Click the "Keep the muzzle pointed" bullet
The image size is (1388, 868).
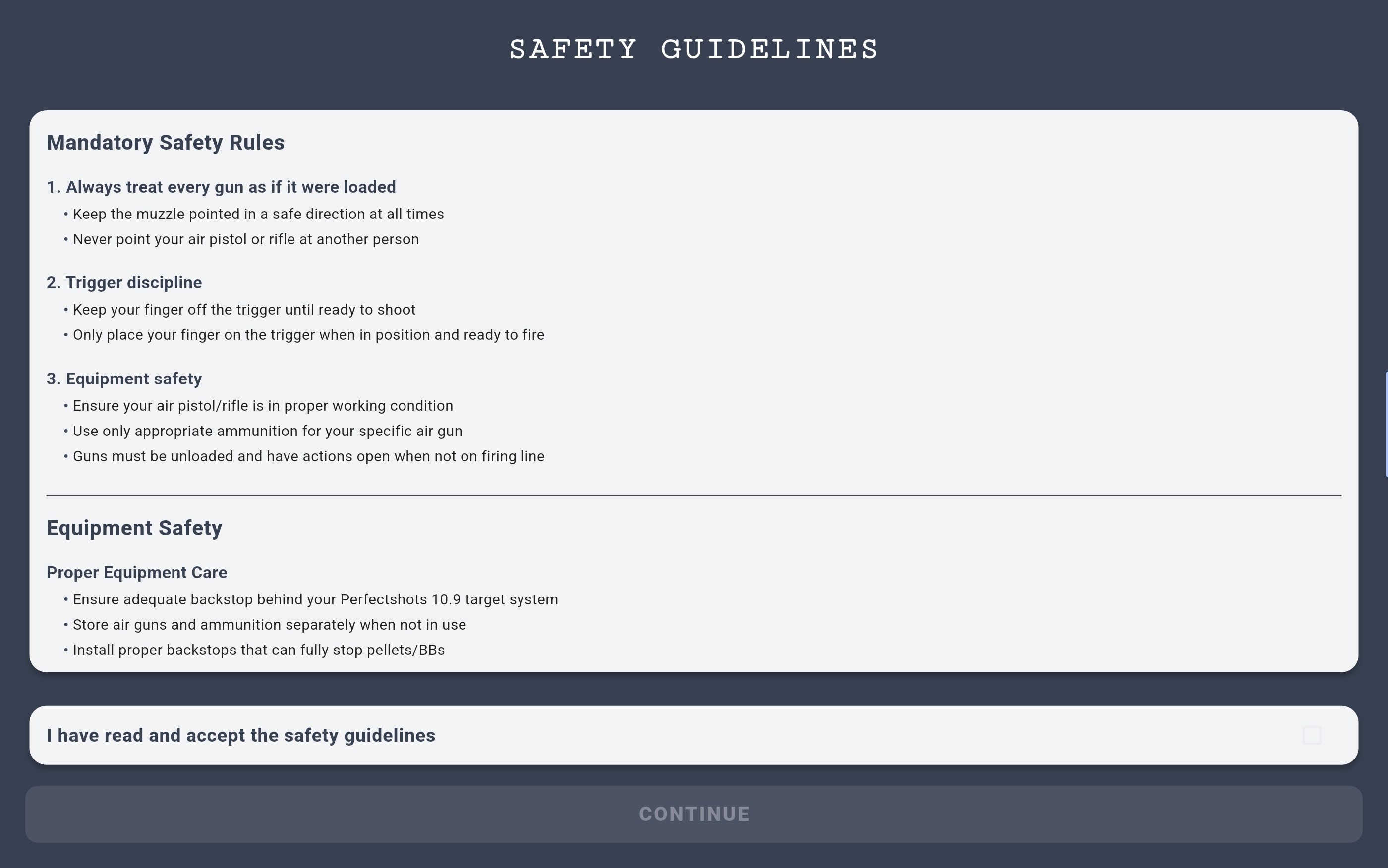[x=258, y=214]
